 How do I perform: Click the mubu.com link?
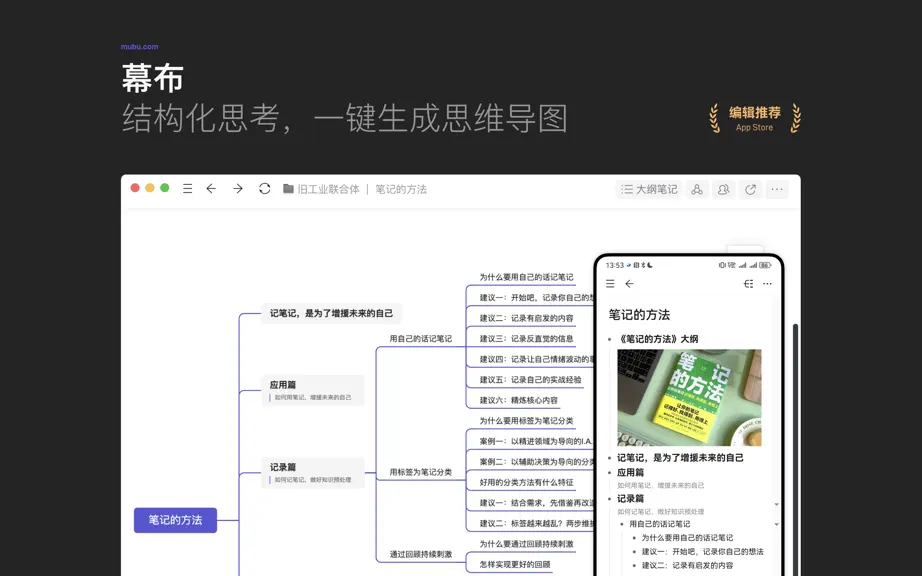coord(139,46)
